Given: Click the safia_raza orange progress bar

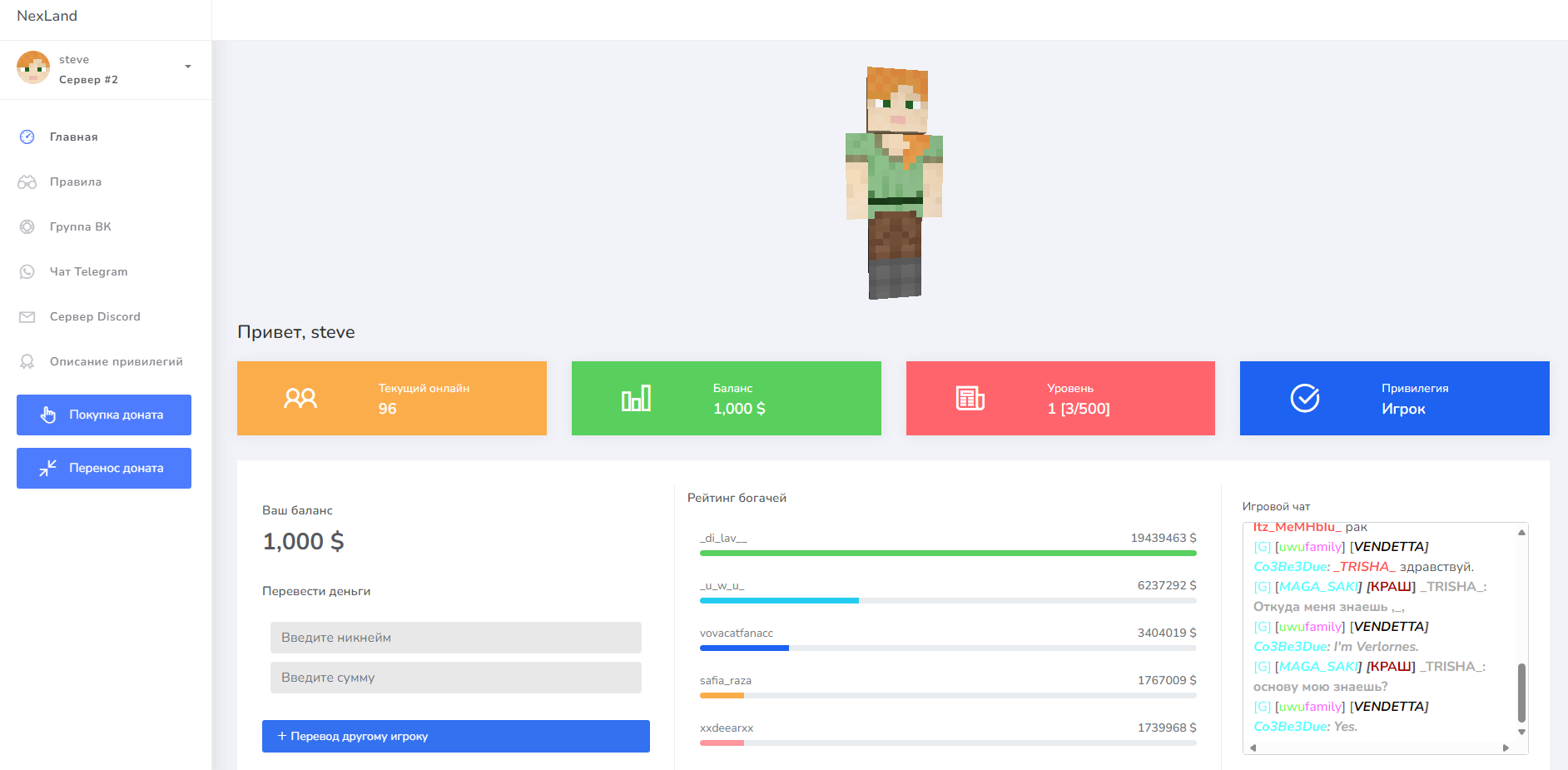Looking at the screenshot, I should click(x=722, y=695).
